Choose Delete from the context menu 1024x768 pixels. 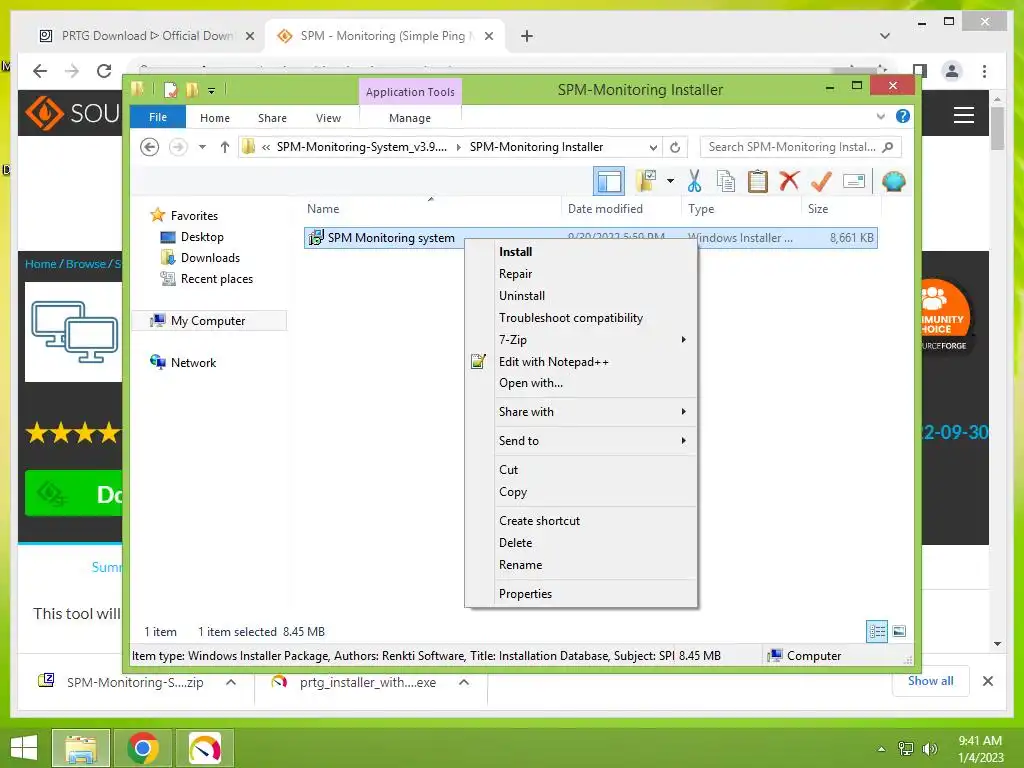click(x=581, y=543)
